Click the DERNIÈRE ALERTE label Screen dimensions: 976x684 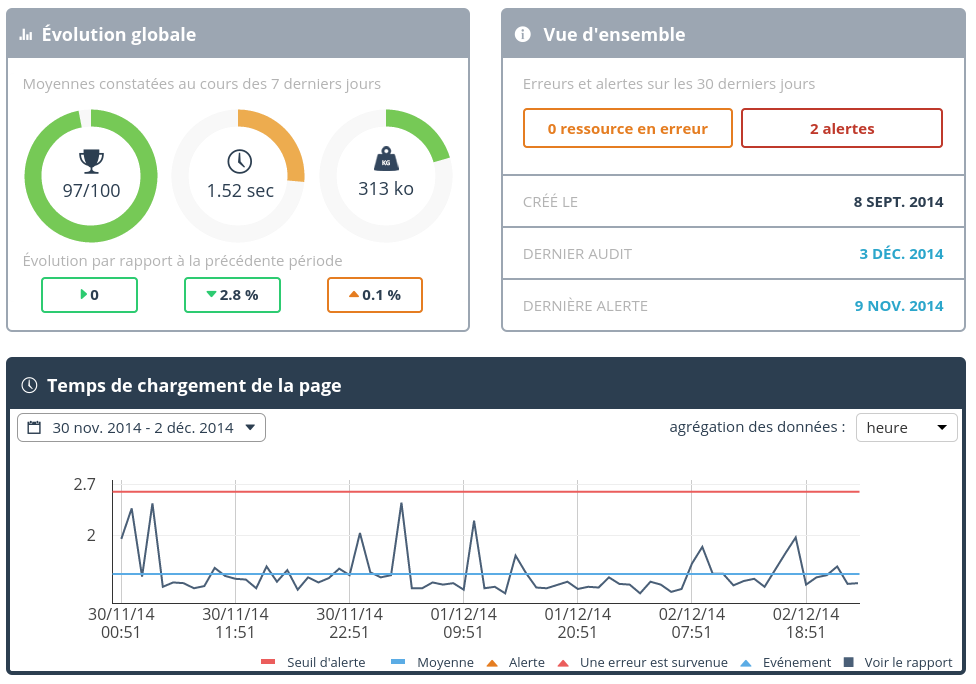(x=585, y=306)
